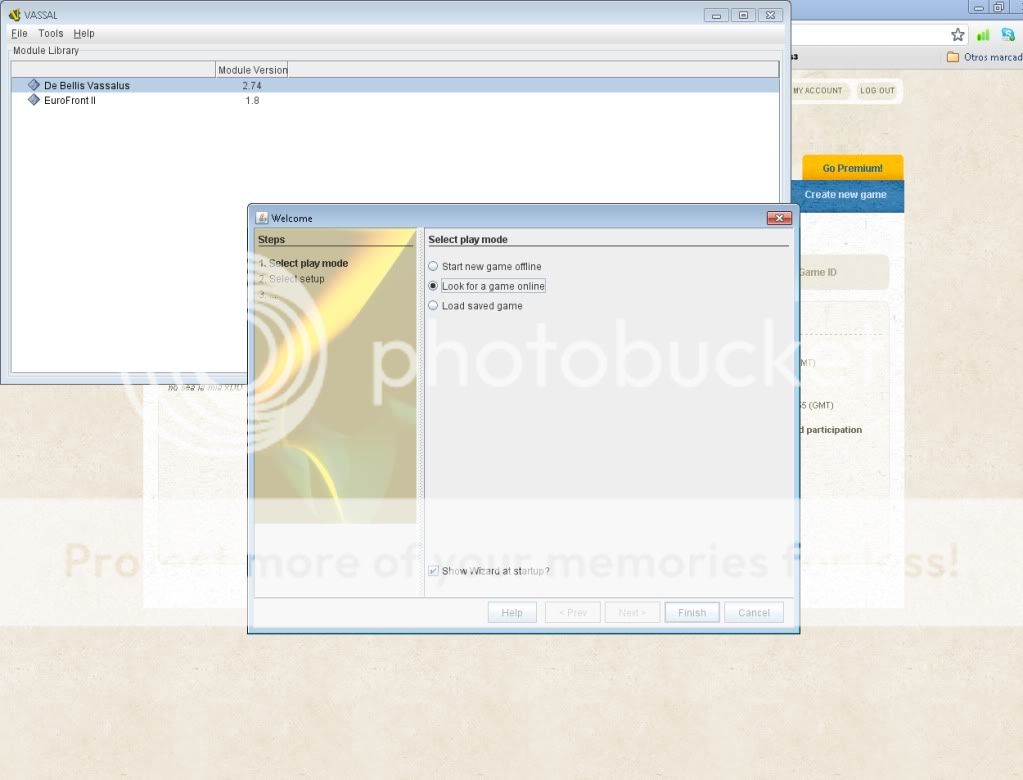The width and height of the screenshot is (1023, 780).
Task: Click the VASSAL app icon in the title bar
Action: [14, 14]
